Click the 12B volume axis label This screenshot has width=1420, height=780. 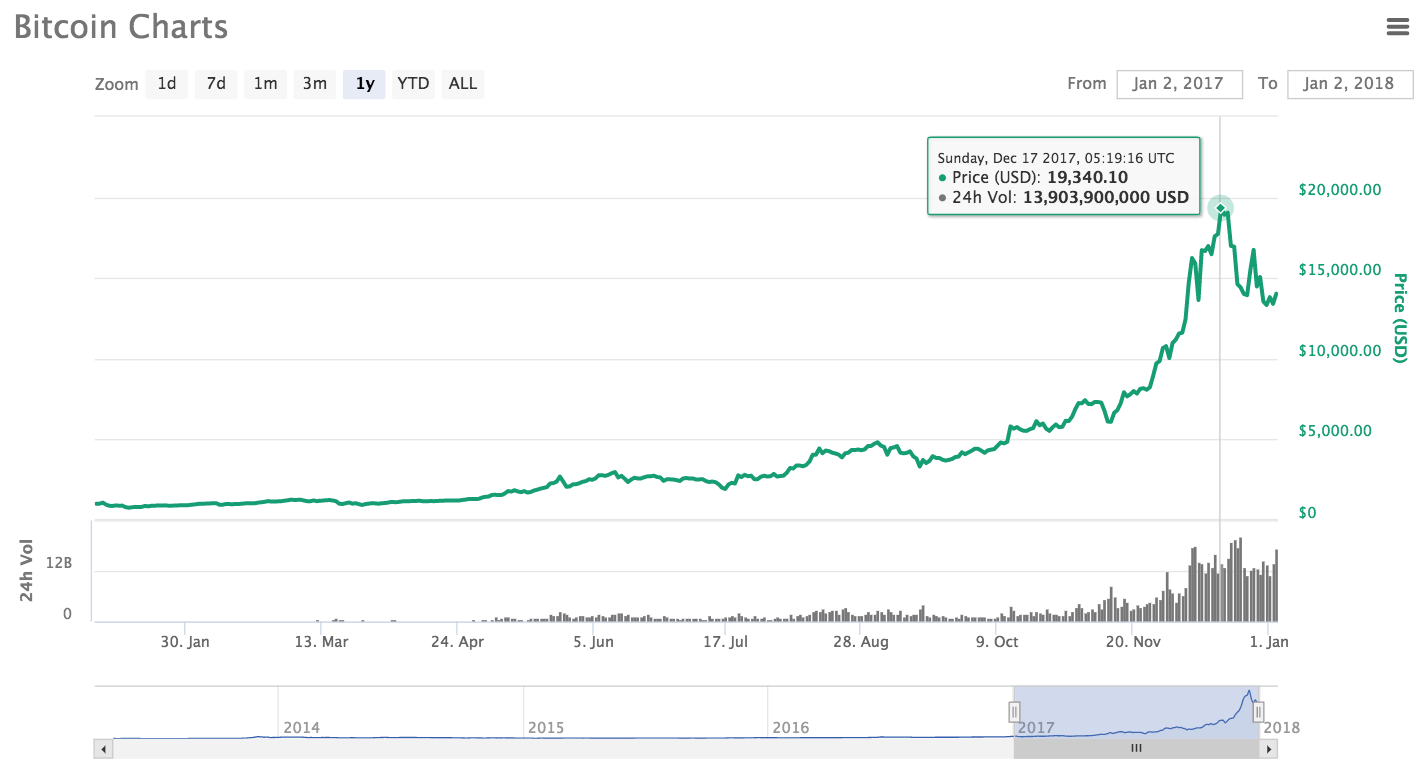click(x=61, y=563)
